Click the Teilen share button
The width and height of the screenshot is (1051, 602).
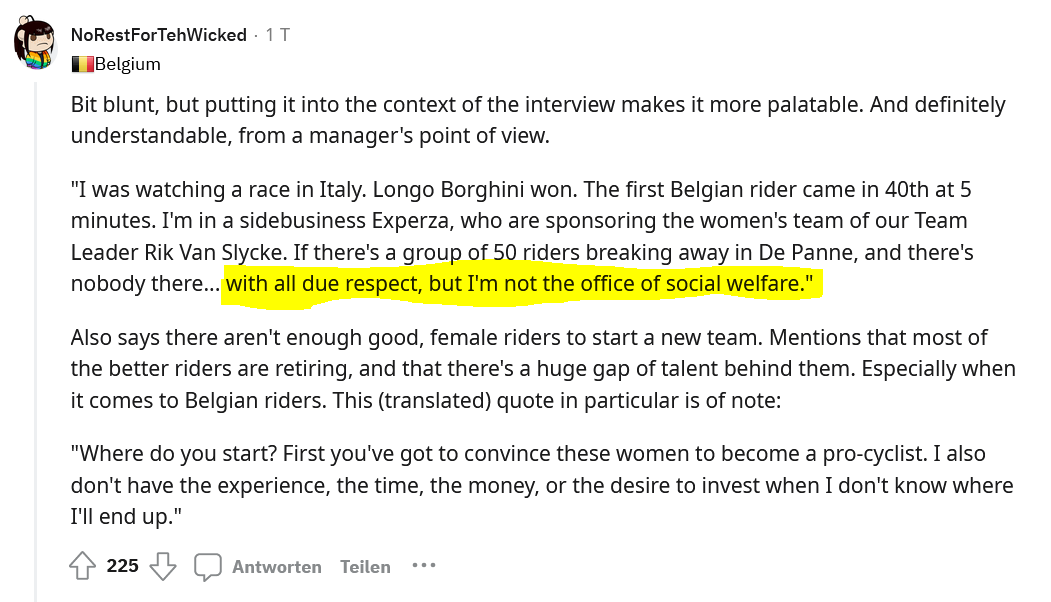[x=365, y=566]
